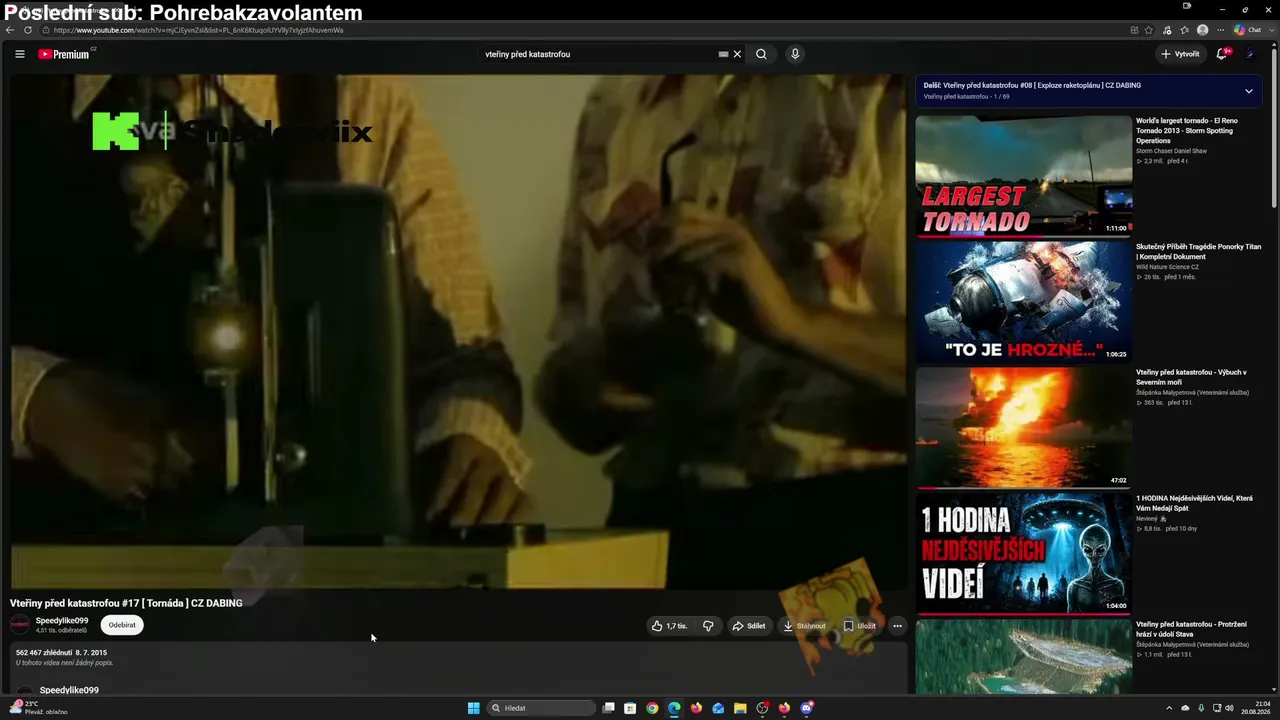Screen dimensions: 1280x720
Task: Open the Wild Nature Science CZ channel
Action: point(1167,267)
